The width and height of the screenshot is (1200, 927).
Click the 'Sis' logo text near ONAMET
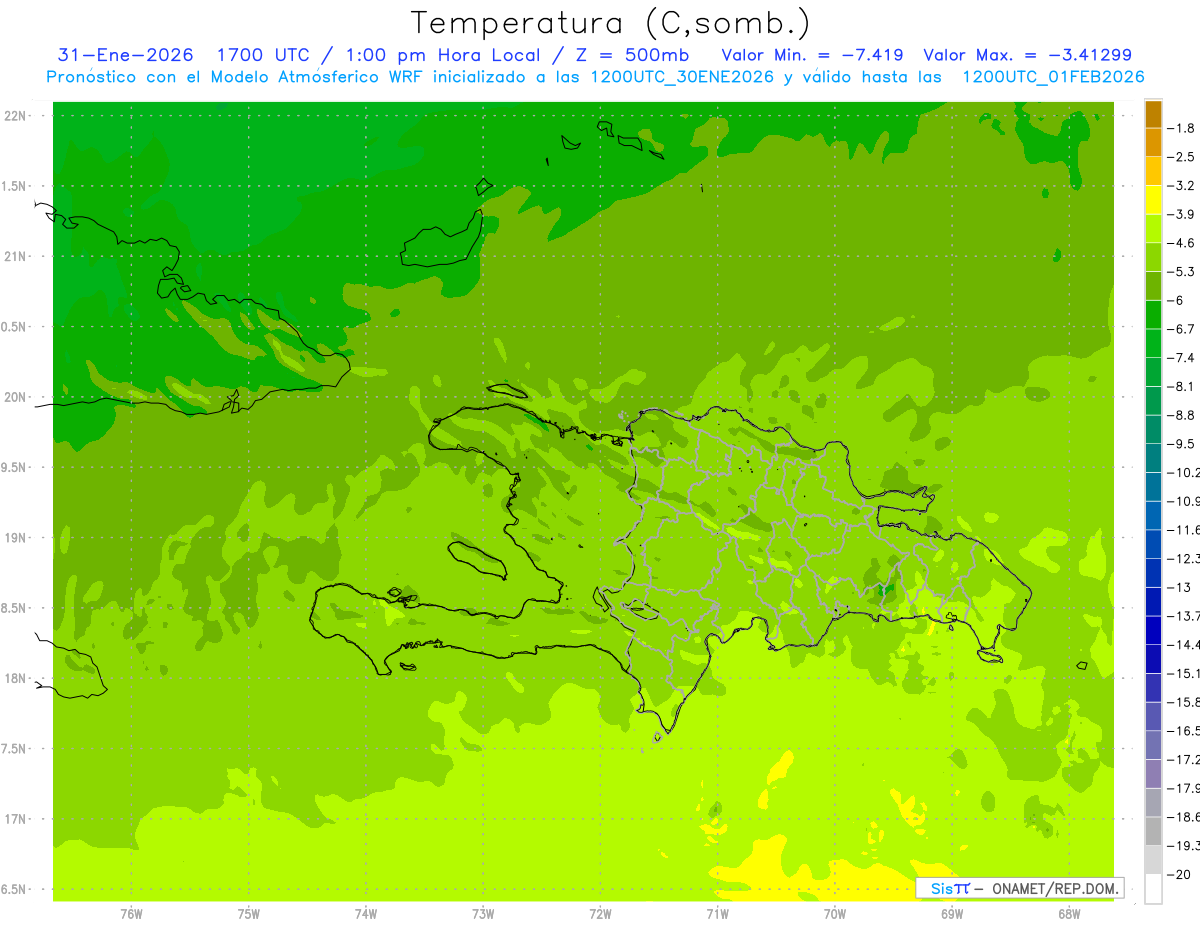tap(942, 888)
